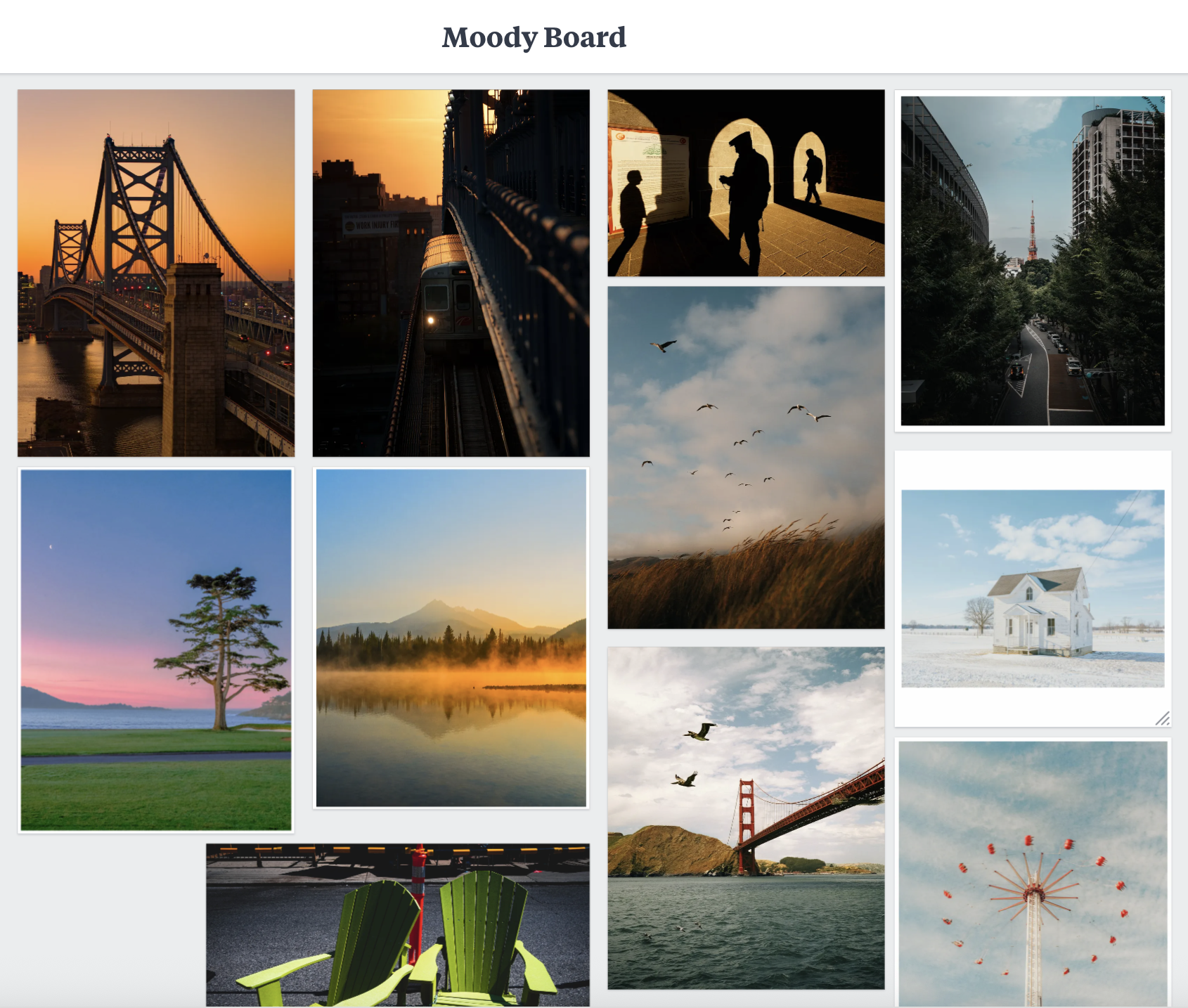Open the green Adirondack chairs photo
Screen dimensions: 1188x1008
(x=398, y=925)
